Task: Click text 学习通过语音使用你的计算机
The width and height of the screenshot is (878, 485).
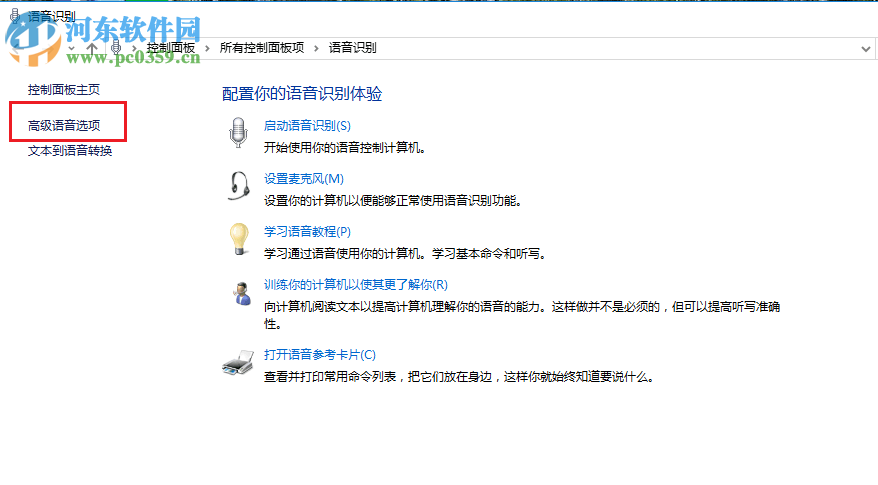Action: coord(343,254)
